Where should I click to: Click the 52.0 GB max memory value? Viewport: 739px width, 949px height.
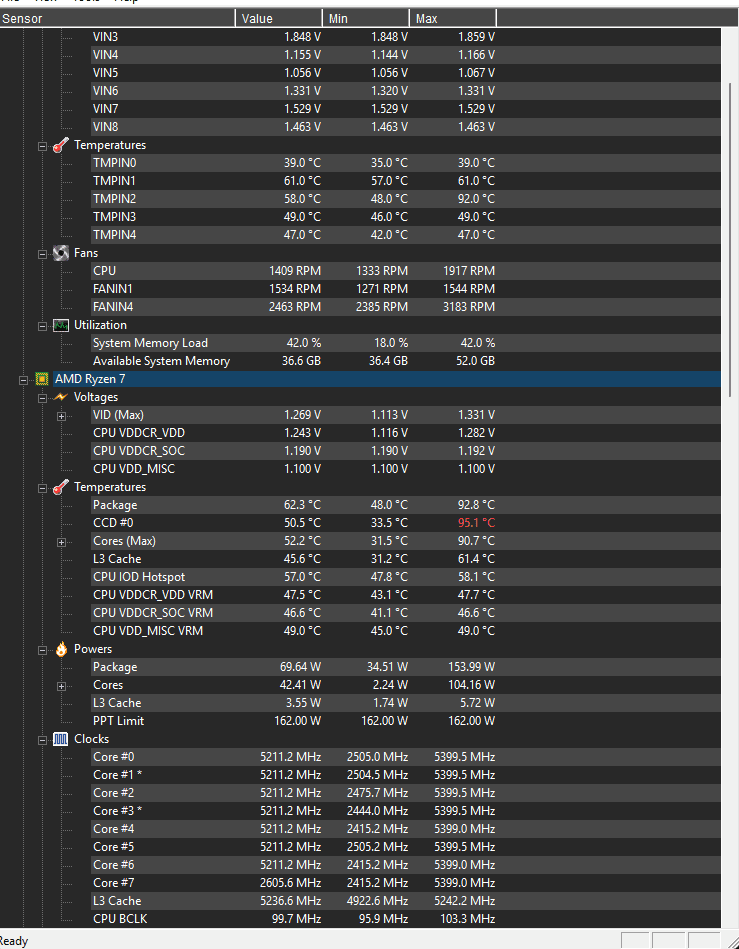tap(476, 361)
